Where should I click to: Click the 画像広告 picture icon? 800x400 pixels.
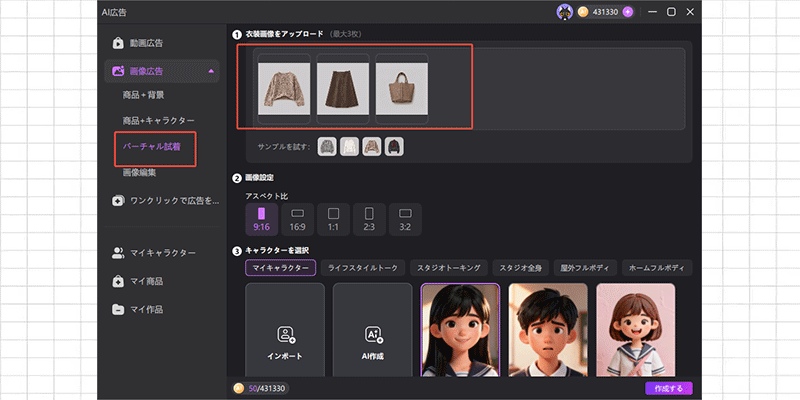click(x=118, y=71)
